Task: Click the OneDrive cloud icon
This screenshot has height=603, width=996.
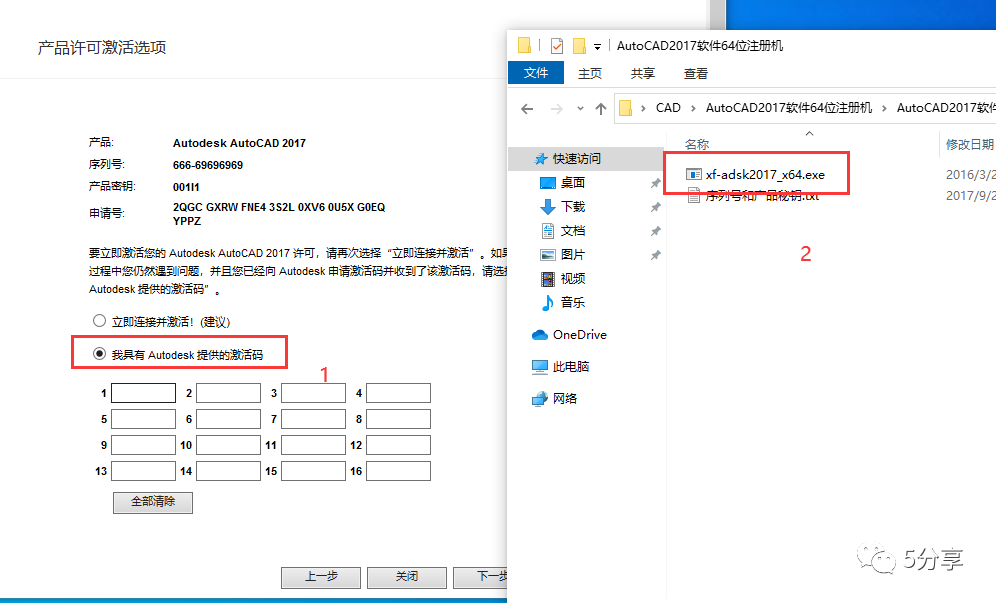Action: pyautogui.click(x=539, y=335)
